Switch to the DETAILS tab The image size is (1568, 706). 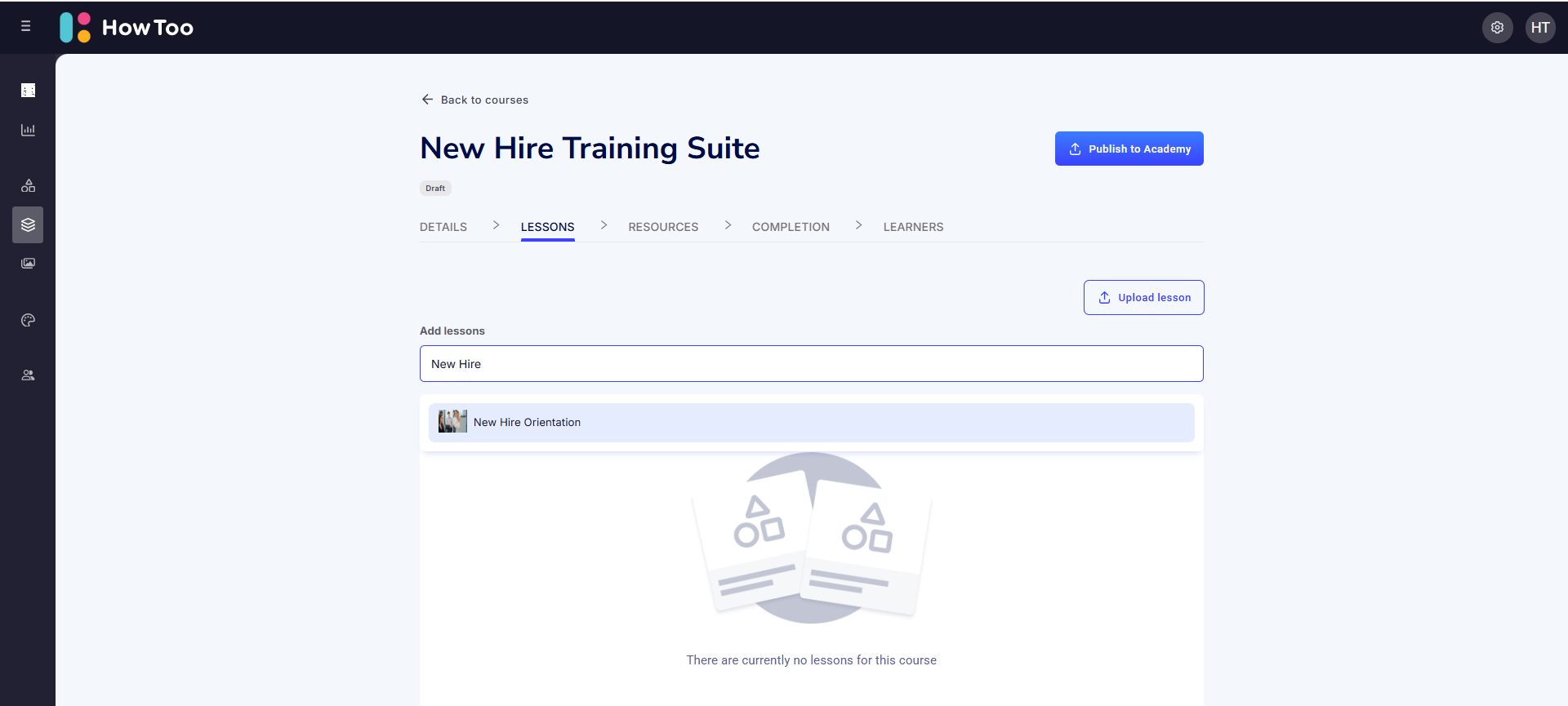coord(443,227)
